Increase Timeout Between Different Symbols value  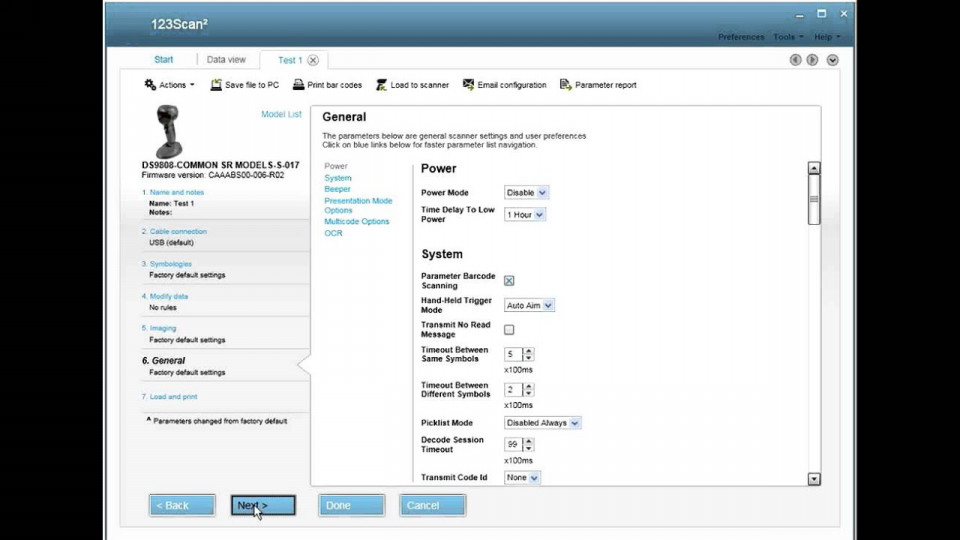(528, 386)
